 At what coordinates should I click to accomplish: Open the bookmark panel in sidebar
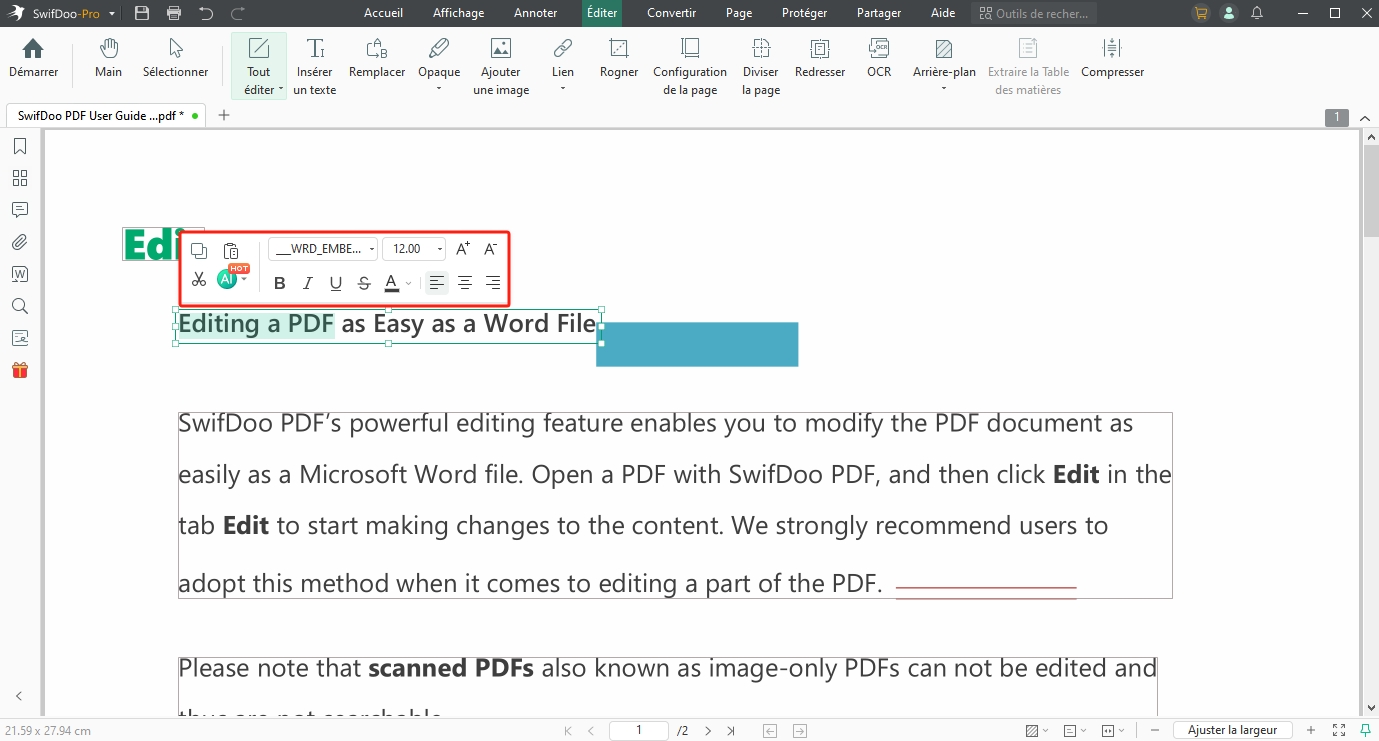(19, 147)
